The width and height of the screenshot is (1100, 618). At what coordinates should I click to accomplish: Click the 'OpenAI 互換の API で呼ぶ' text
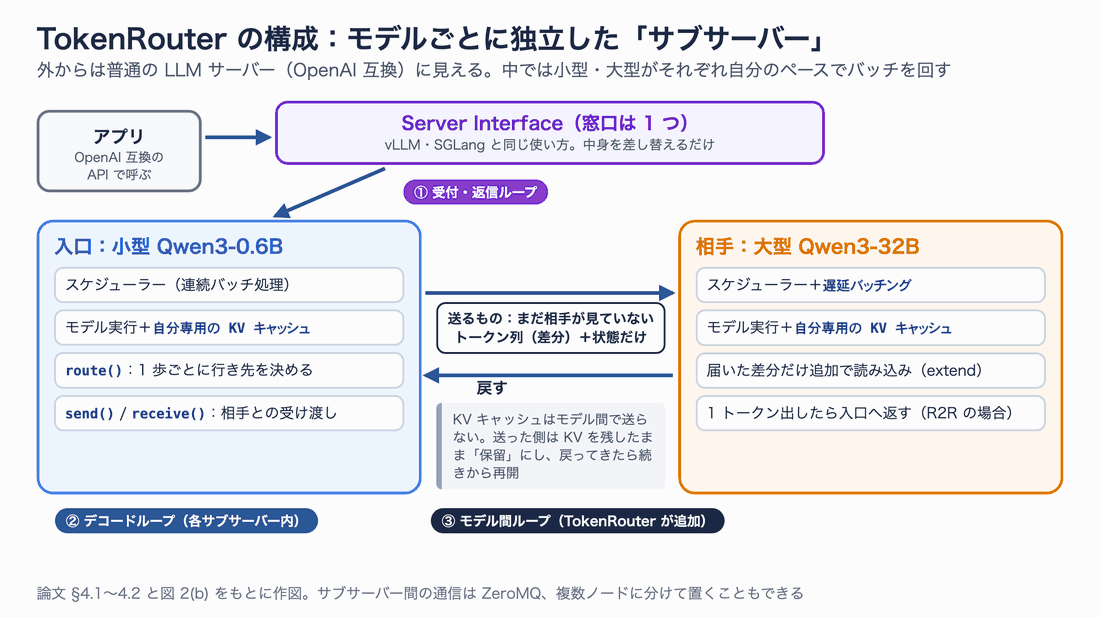119,166
